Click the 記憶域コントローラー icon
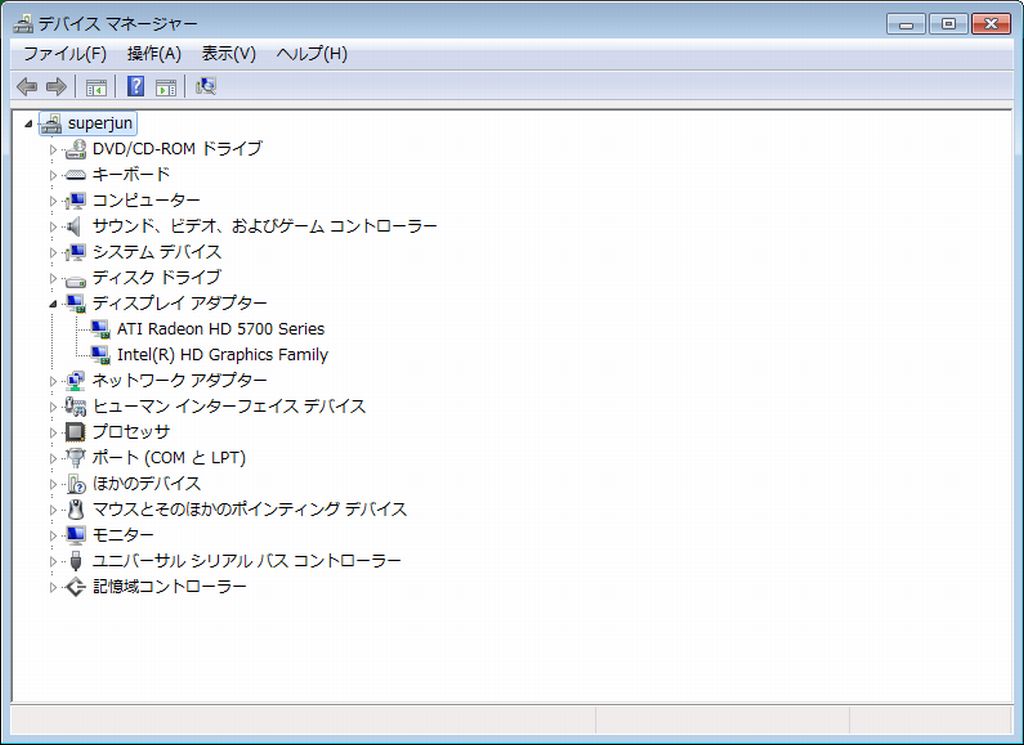 [76, 587]
